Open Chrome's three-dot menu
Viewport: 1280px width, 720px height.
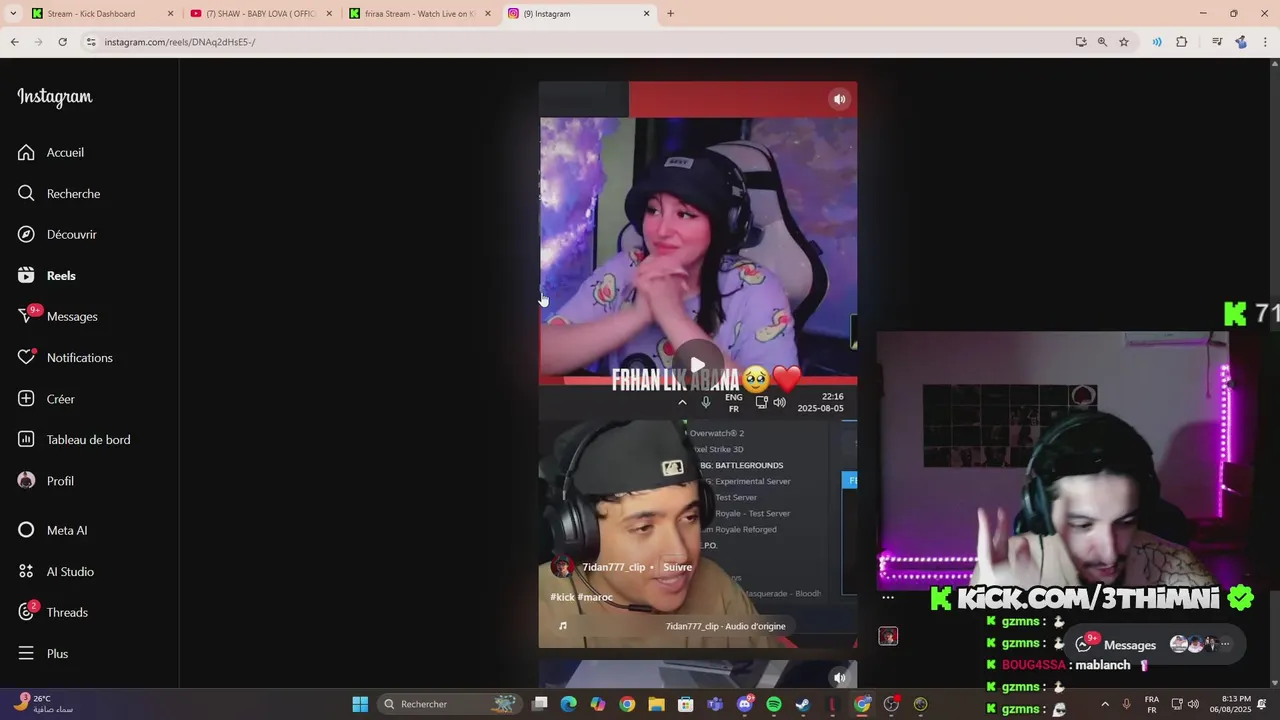pyautogui.click(x=1265, y=42)
